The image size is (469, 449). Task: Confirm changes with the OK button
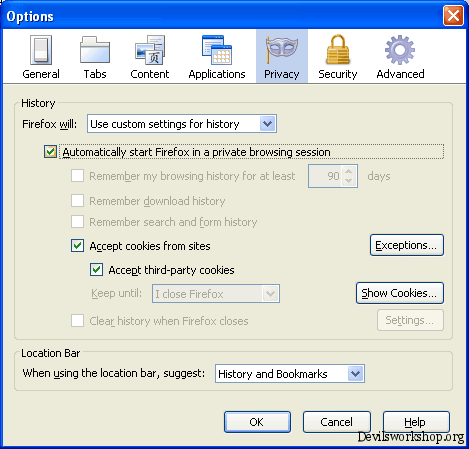(257, 422)
